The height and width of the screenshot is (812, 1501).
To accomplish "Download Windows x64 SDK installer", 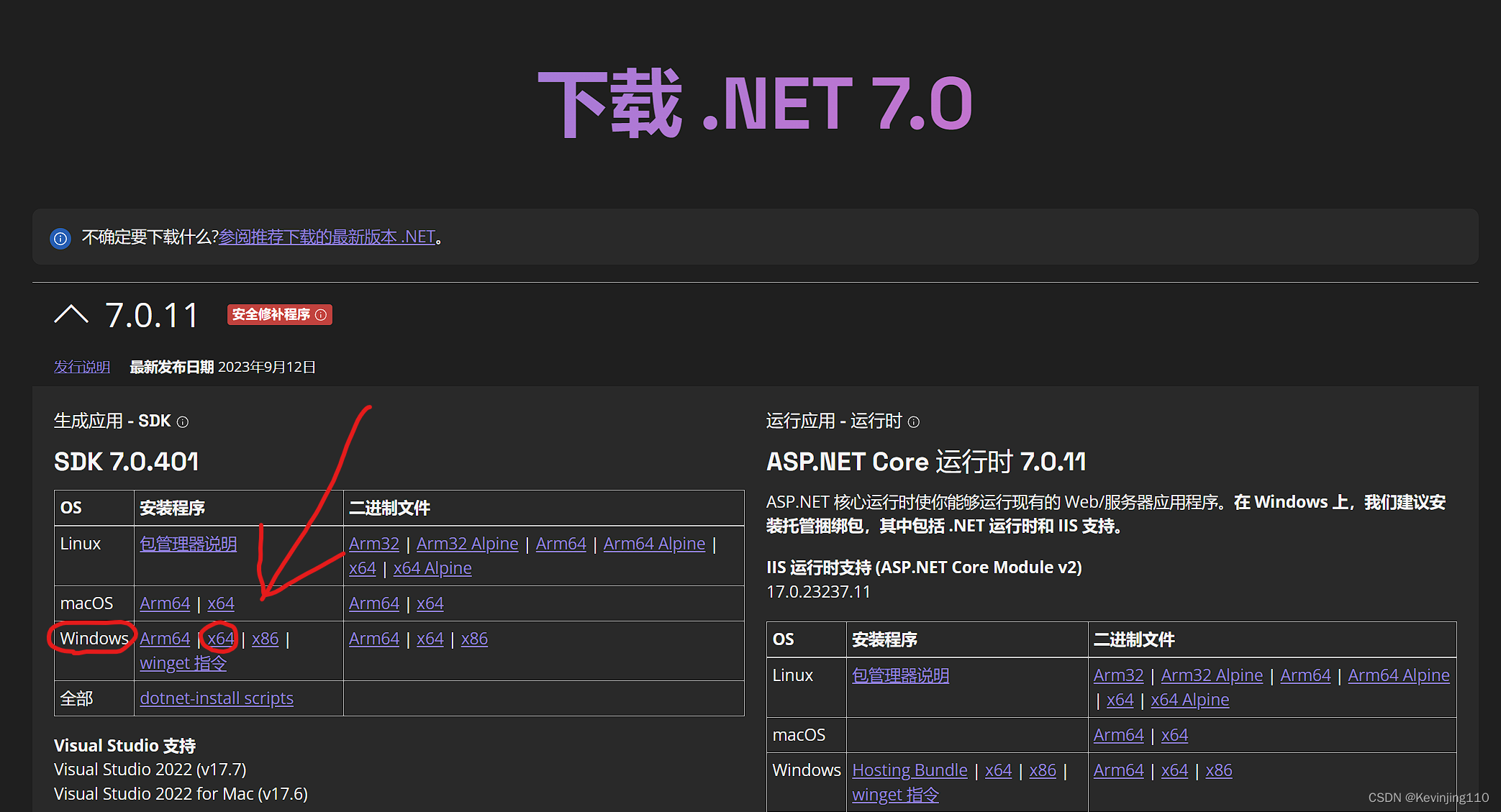I will click(x=221, y=639).
